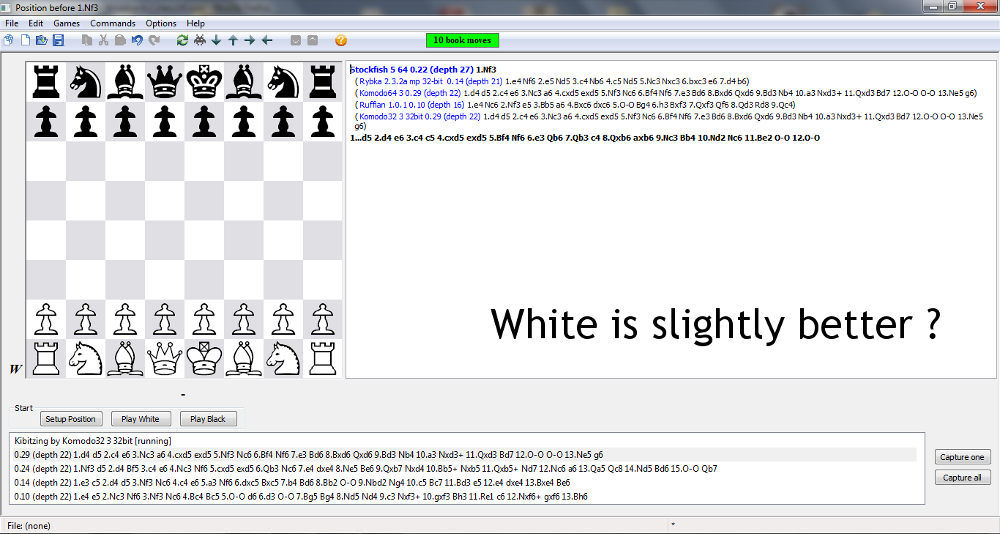Select the white king on e1

(x=204, y=358)
